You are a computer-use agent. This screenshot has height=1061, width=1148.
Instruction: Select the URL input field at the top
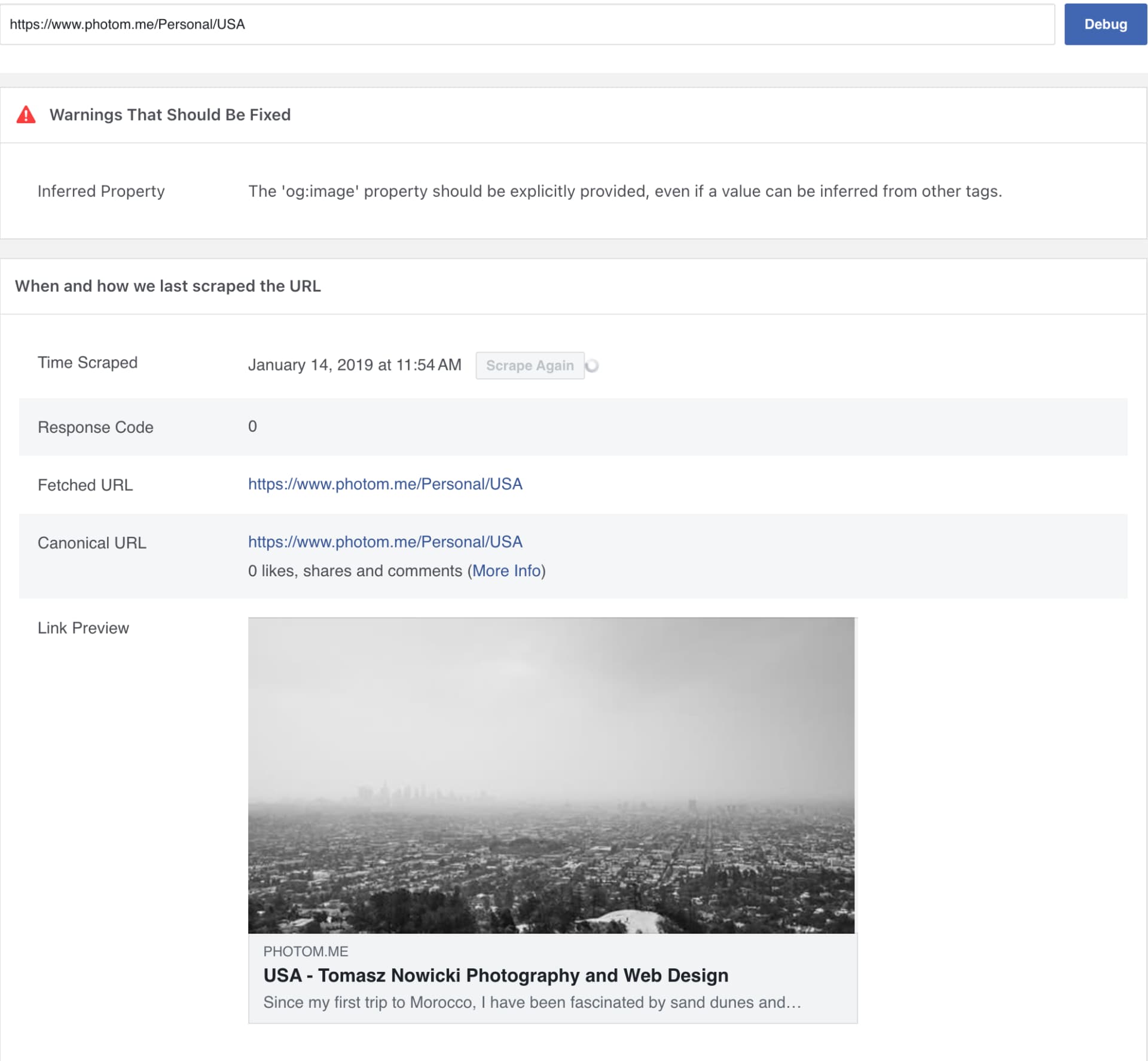[x=526, y=25]
